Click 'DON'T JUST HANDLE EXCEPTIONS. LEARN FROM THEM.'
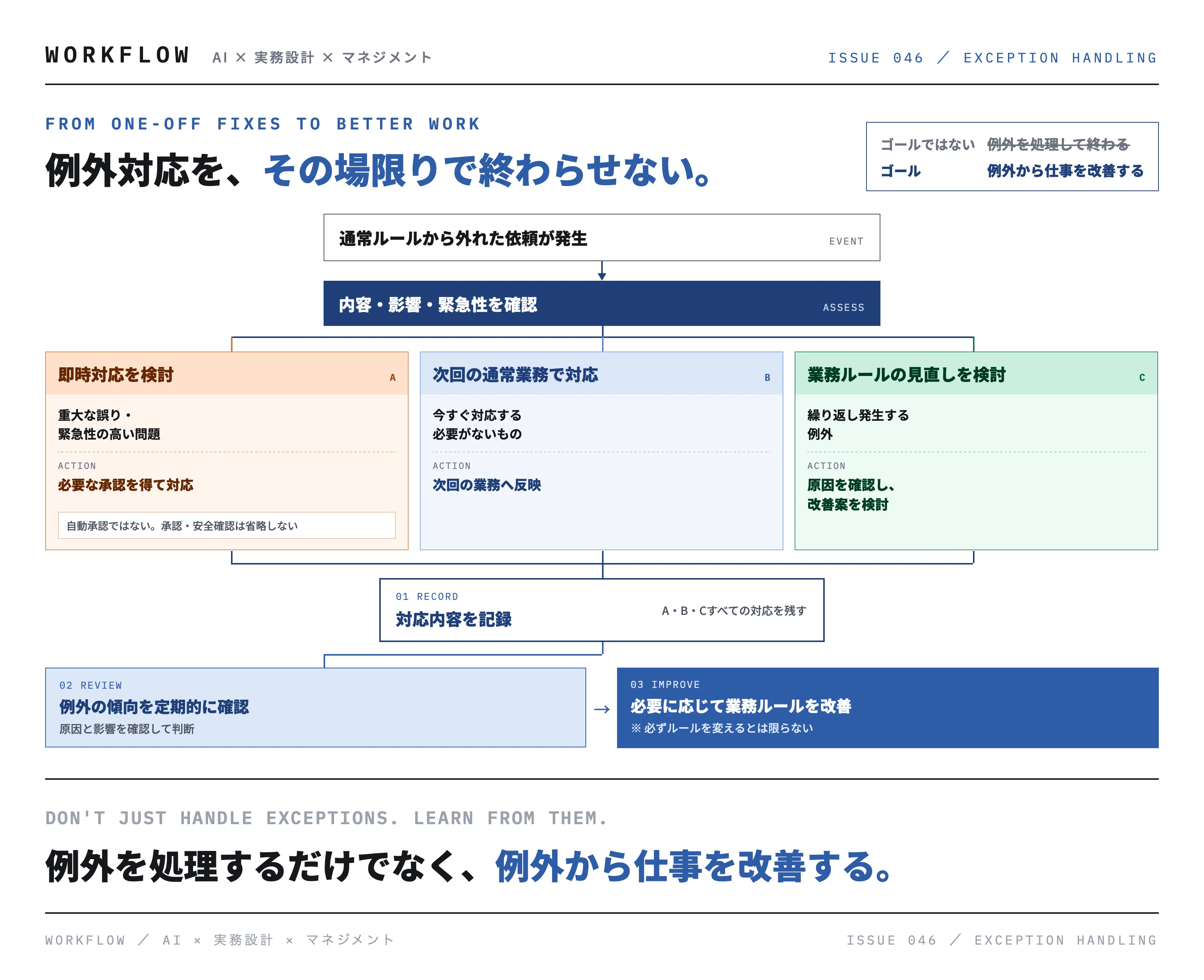Viewport: 1204px width, 980px height. [326, 818]
